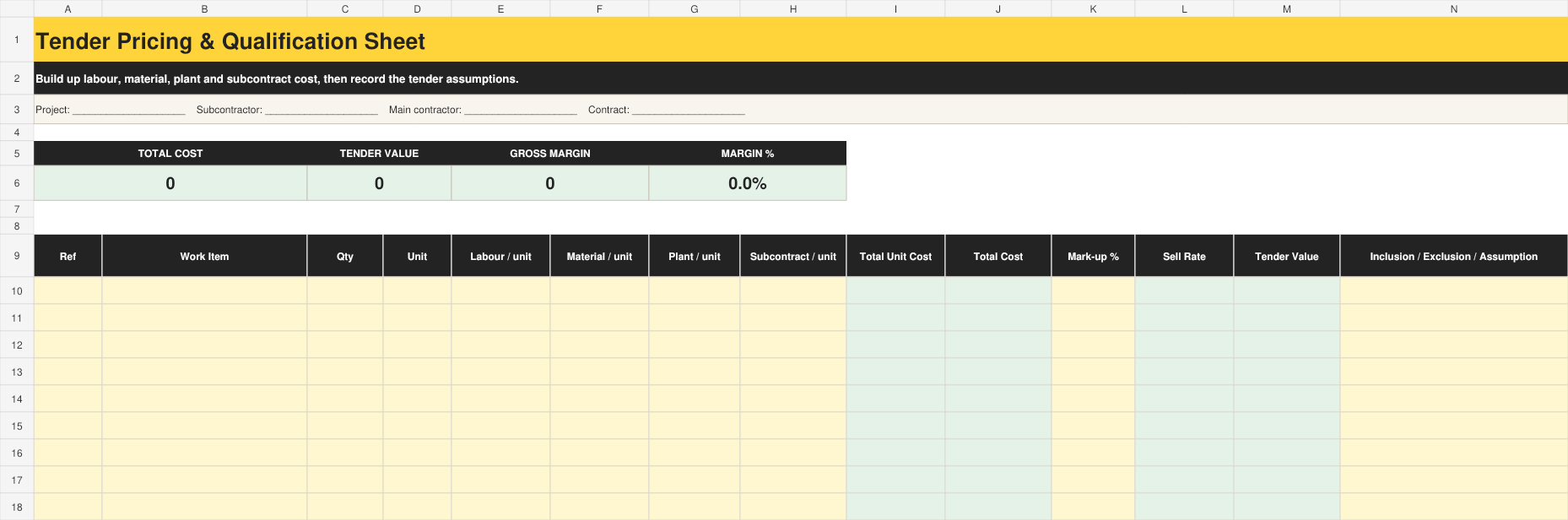
Task: Select row 9 header number
Action: point(17,256)
